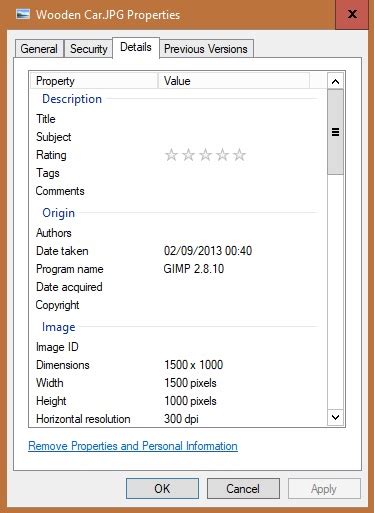Click the Dimensions value 1500 x 1000

click(x=193, y=365)
